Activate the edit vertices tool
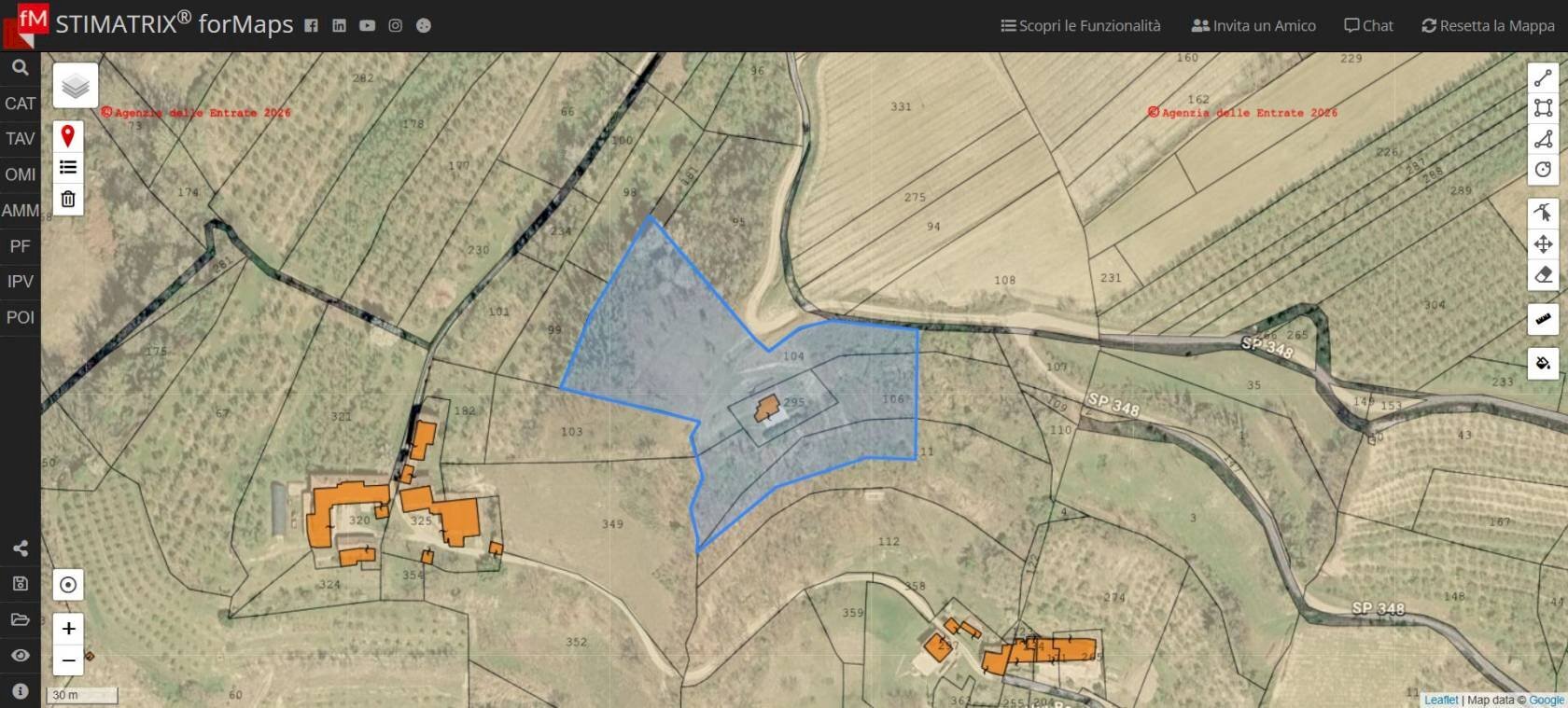Viewport: 1568px width, 708px height. [x=1543, y=213]
